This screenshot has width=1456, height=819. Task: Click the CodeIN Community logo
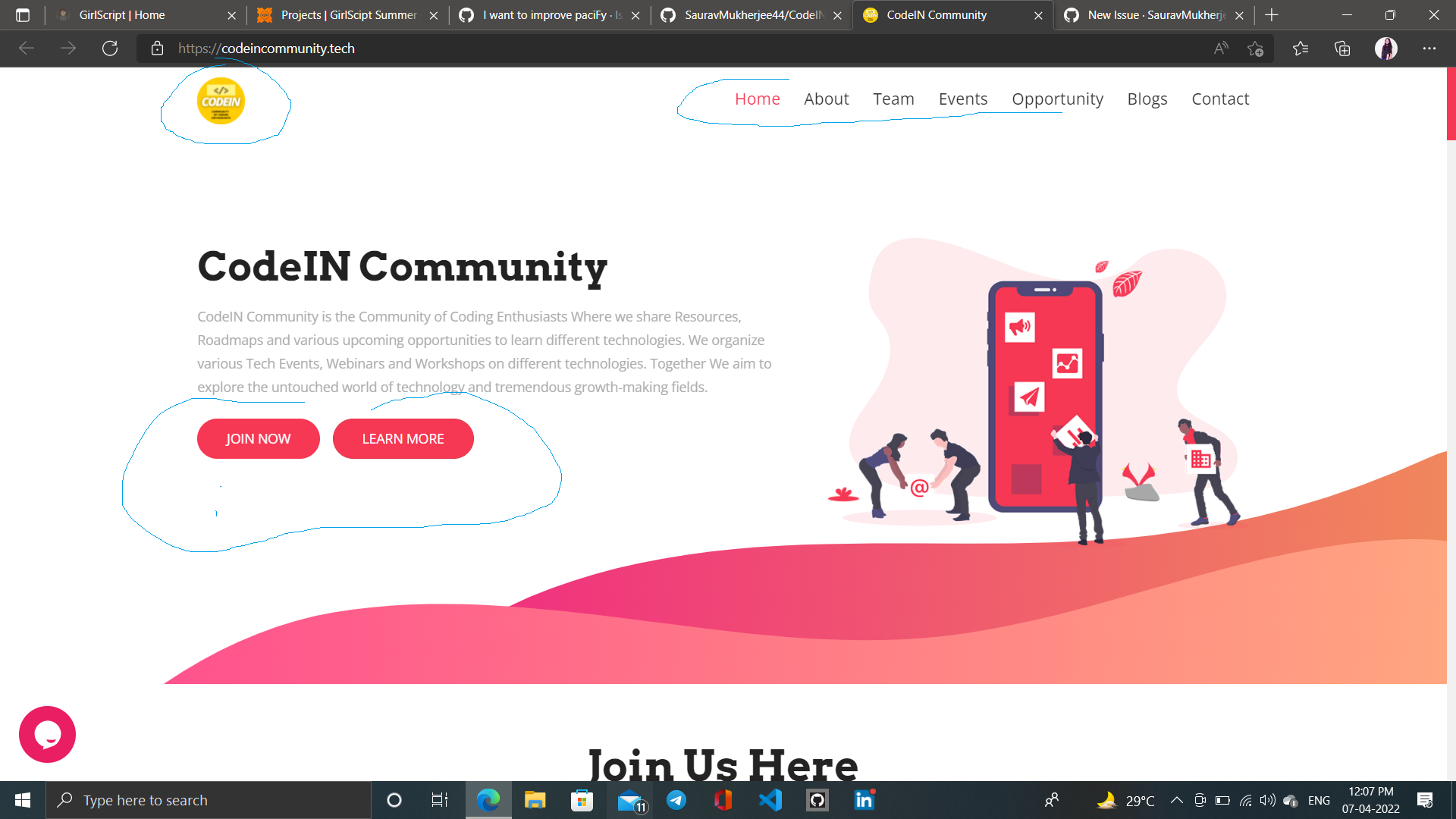(x=221, y=101)
